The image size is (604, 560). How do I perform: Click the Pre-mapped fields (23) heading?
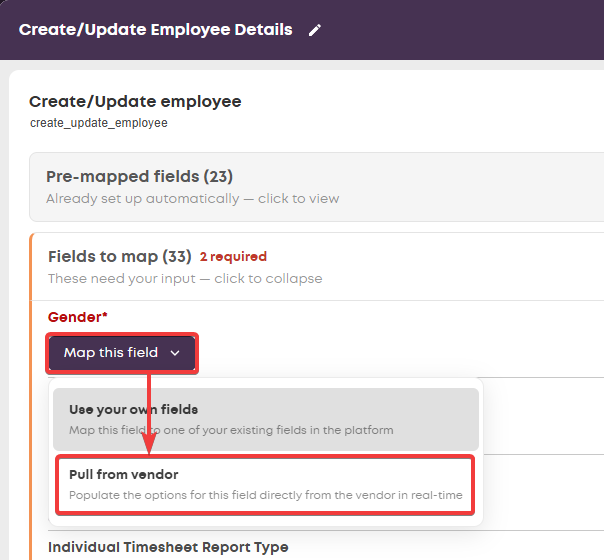pos(139,176)
